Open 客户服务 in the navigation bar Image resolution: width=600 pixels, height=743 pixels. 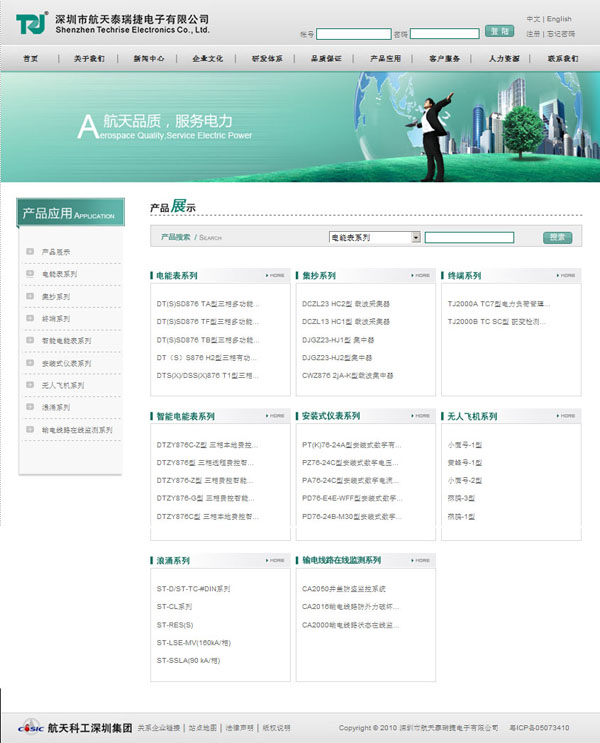pyautogui.click(x=445, y=58)
